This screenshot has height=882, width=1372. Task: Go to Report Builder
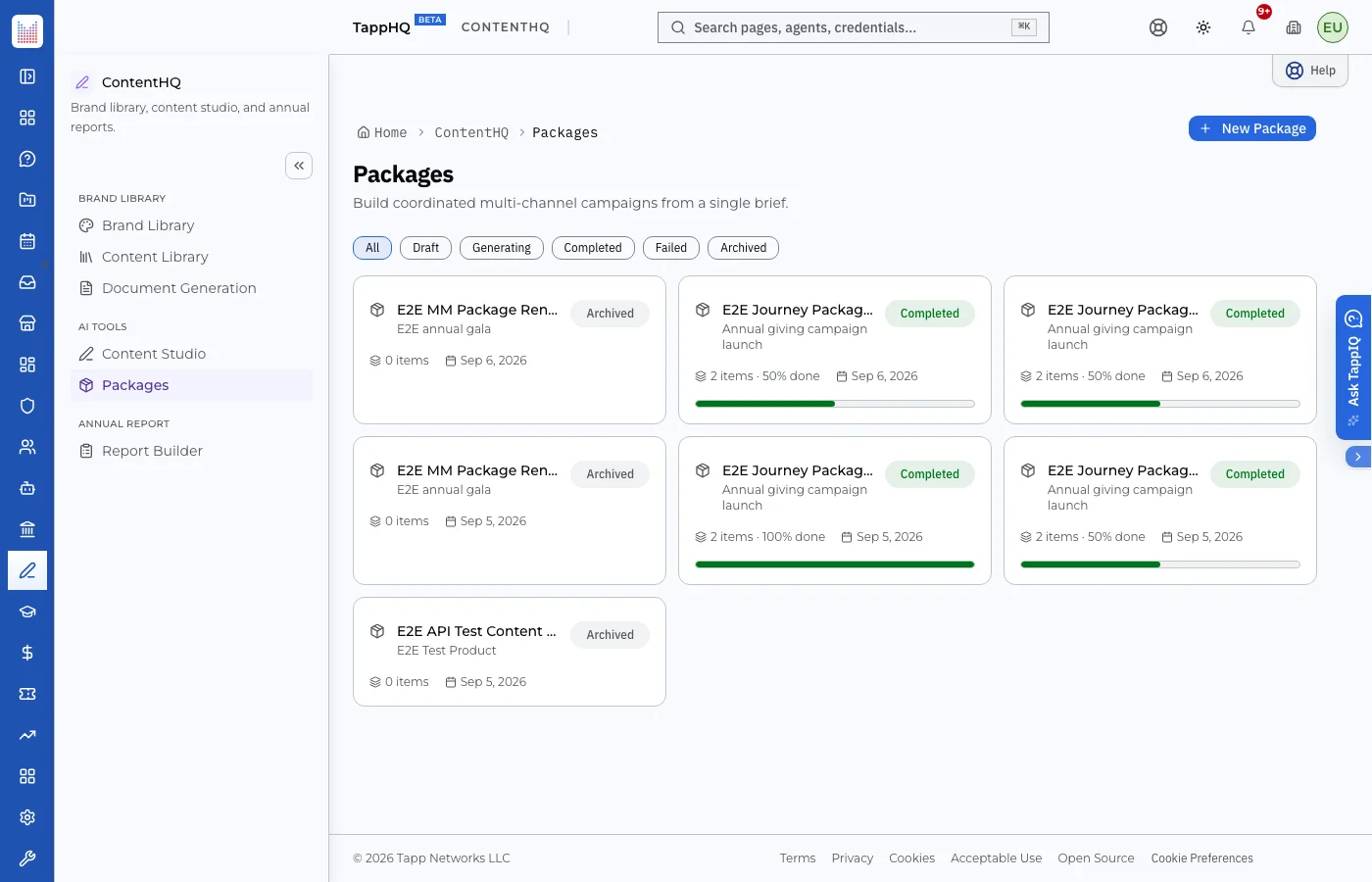[x=192, y=451]
